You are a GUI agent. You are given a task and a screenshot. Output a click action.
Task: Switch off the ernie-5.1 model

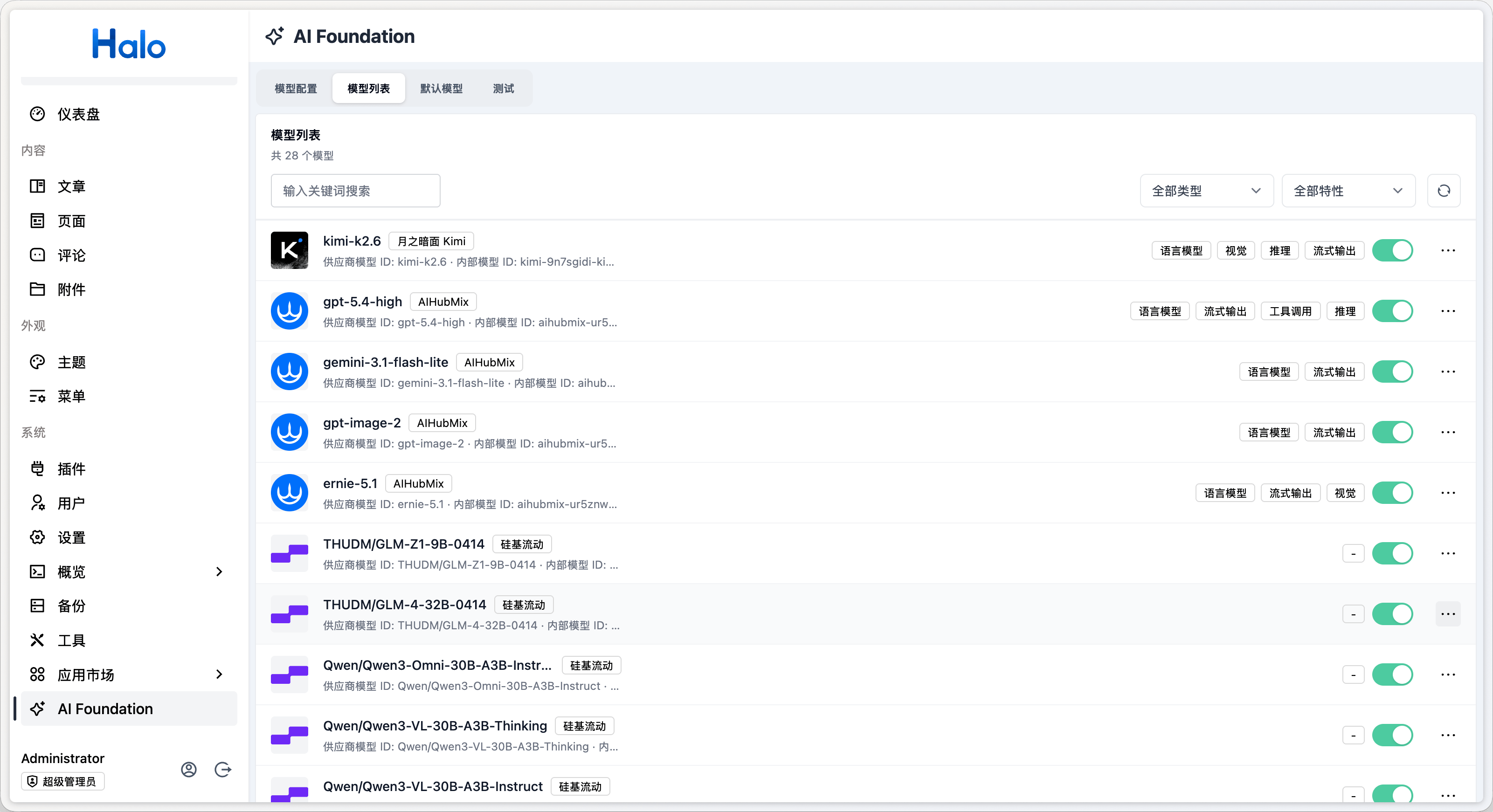coord(1392,493)
